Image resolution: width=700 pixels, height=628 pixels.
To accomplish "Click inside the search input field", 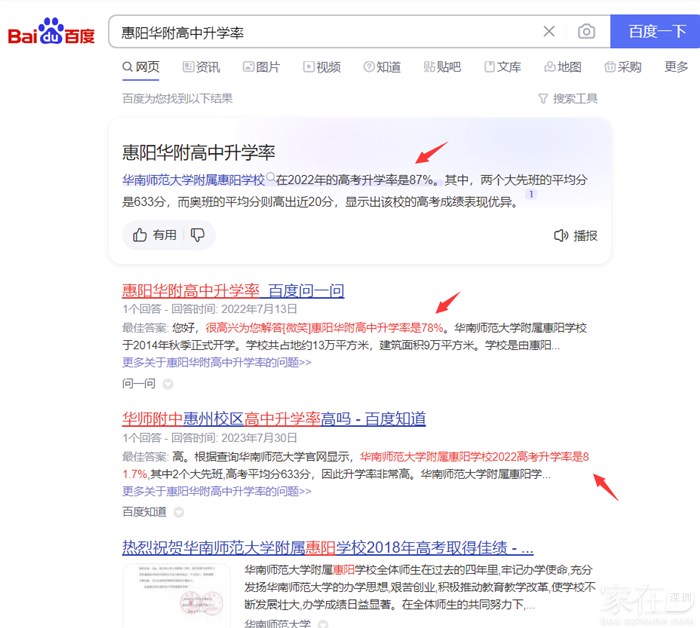I will [320, 32].
